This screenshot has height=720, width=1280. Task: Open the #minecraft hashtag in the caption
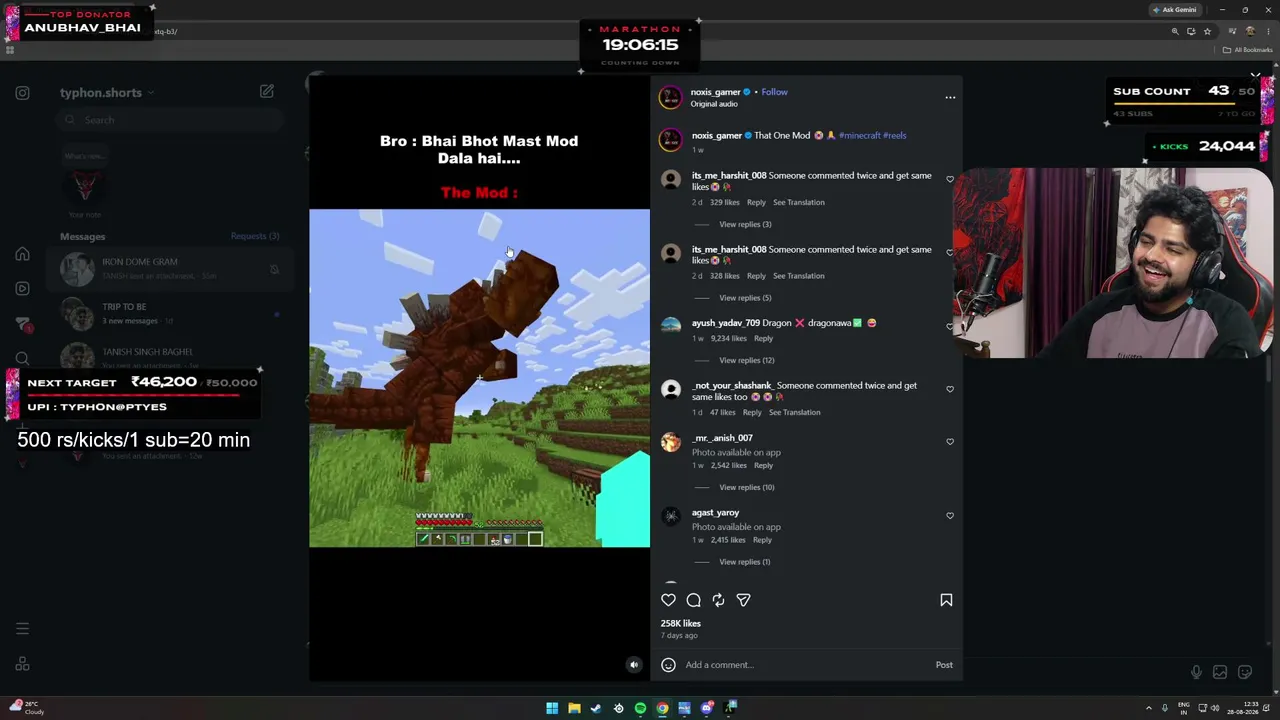click(x=859, y=135)
